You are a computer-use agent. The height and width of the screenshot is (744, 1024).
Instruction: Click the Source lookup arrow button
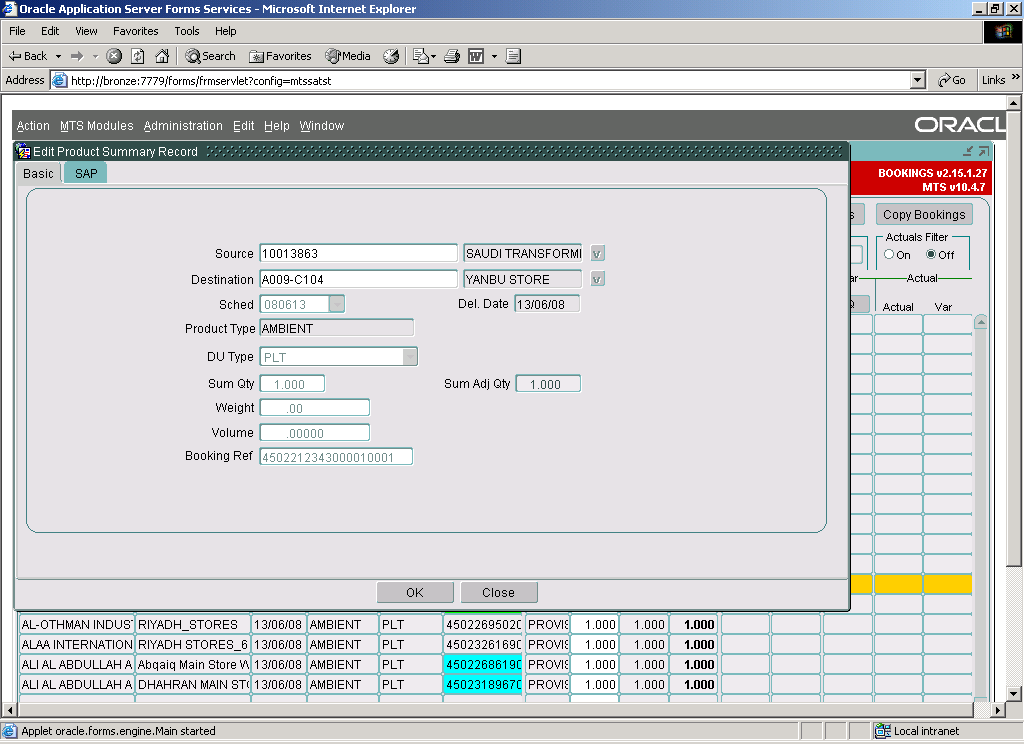coord(597,253)
